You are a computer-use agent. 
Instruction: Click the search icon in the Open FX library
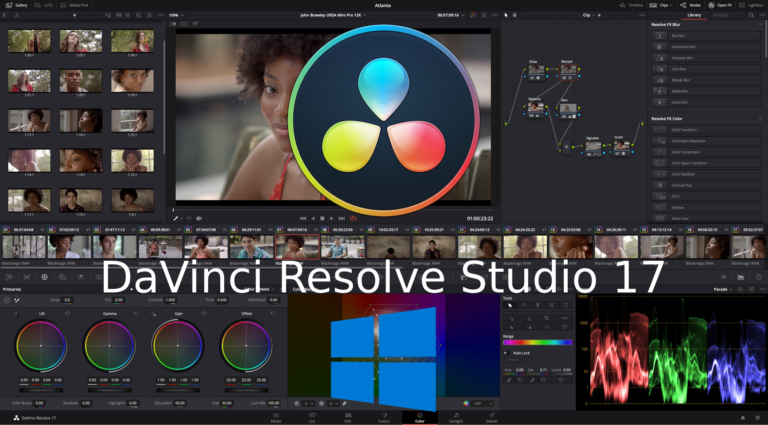[x=751, y=15]
